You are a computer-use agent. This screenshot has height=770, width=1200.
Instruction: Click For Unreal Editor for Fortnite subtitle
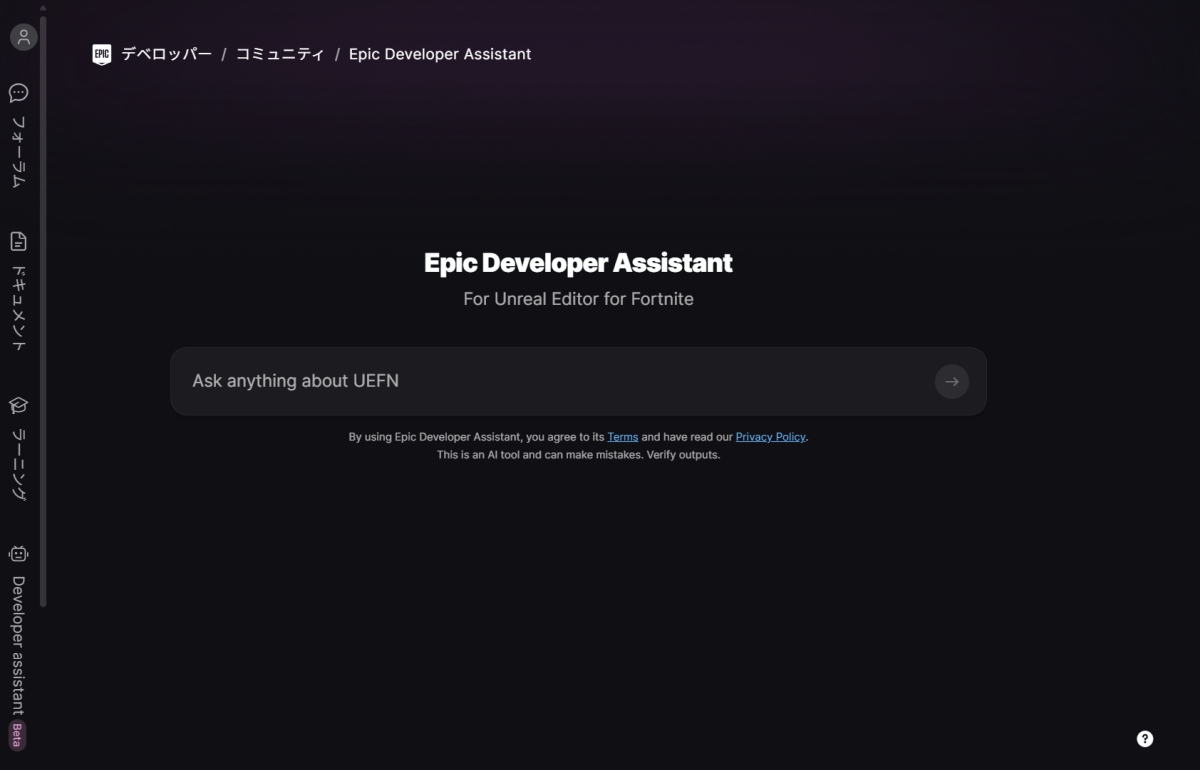click(x=578, y=299)
